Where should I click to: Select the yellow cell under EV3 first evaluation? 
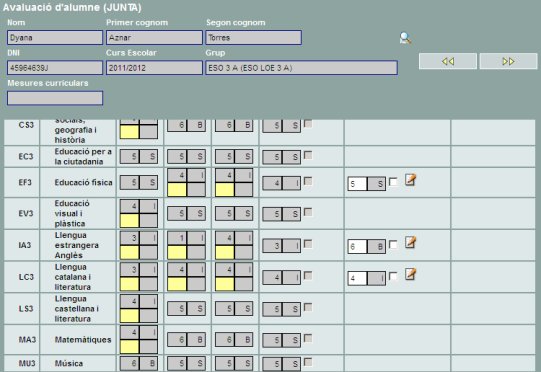(129, 221)
